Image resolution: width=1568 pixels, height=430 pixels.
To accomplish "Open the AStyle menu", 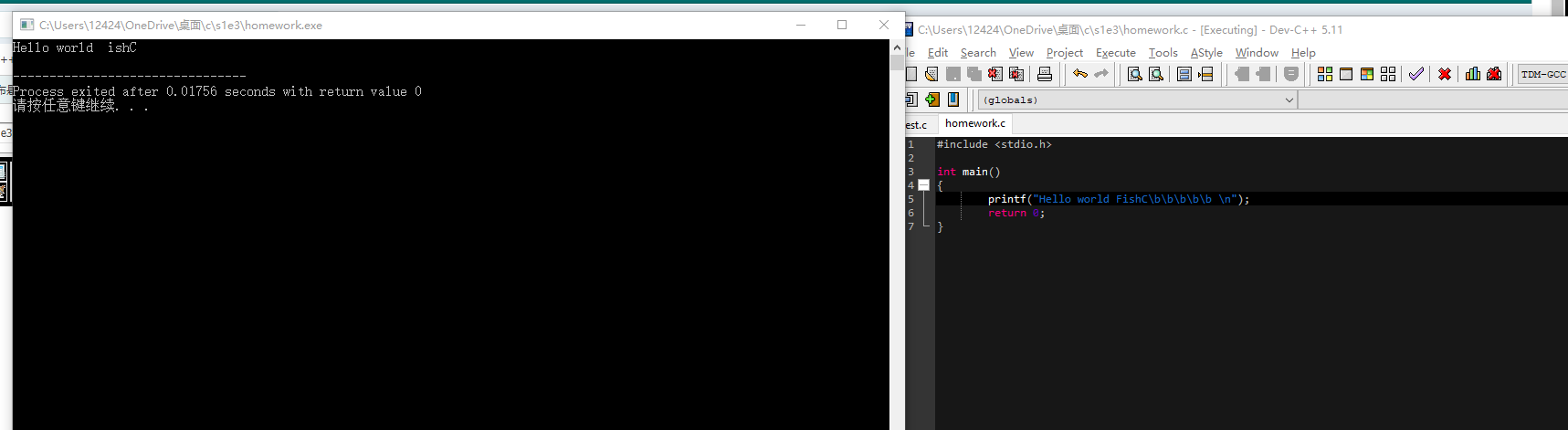I will point(1206,53).
